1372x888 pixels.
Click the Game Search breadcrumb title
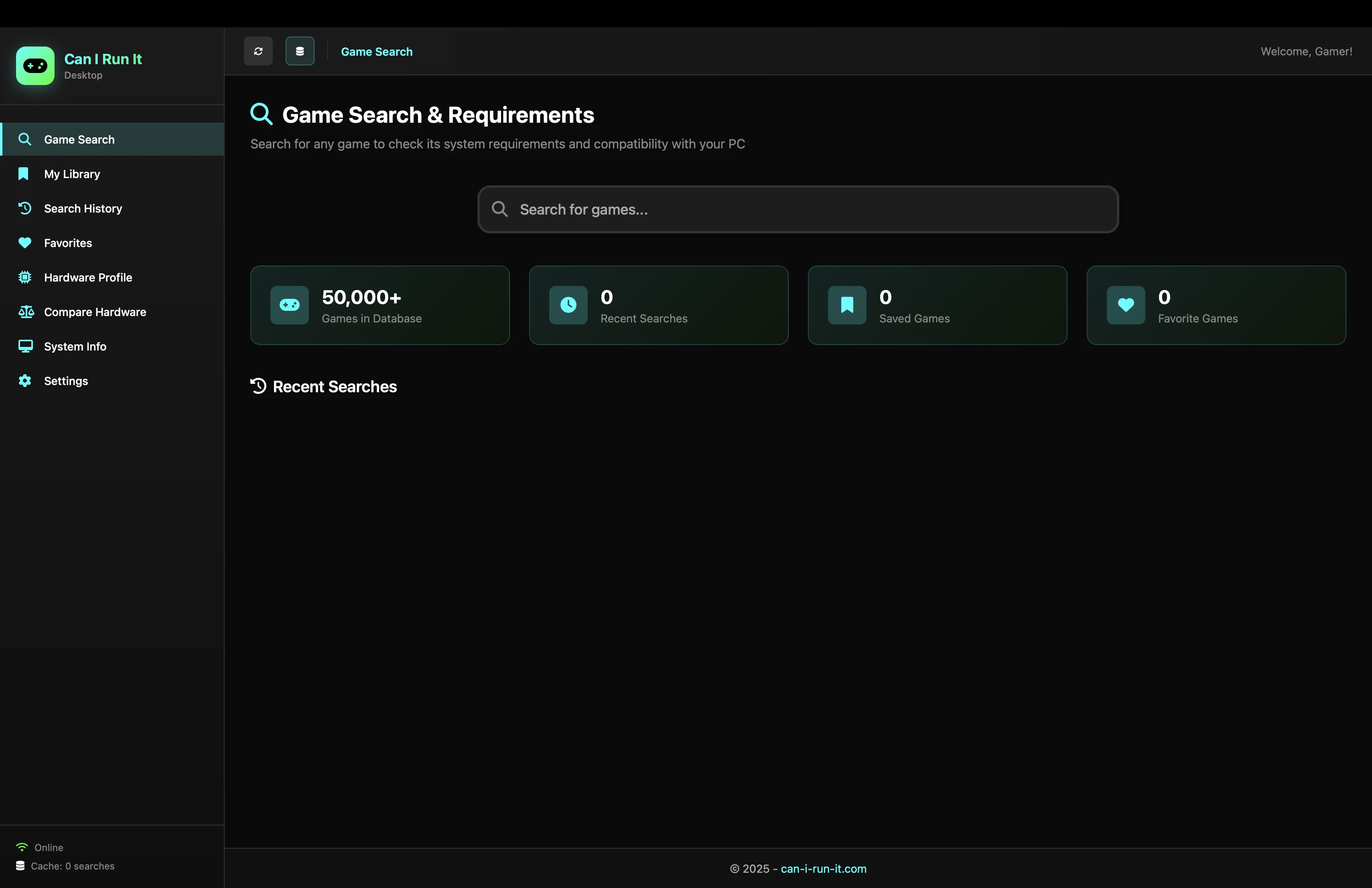[x=376, y=52]
